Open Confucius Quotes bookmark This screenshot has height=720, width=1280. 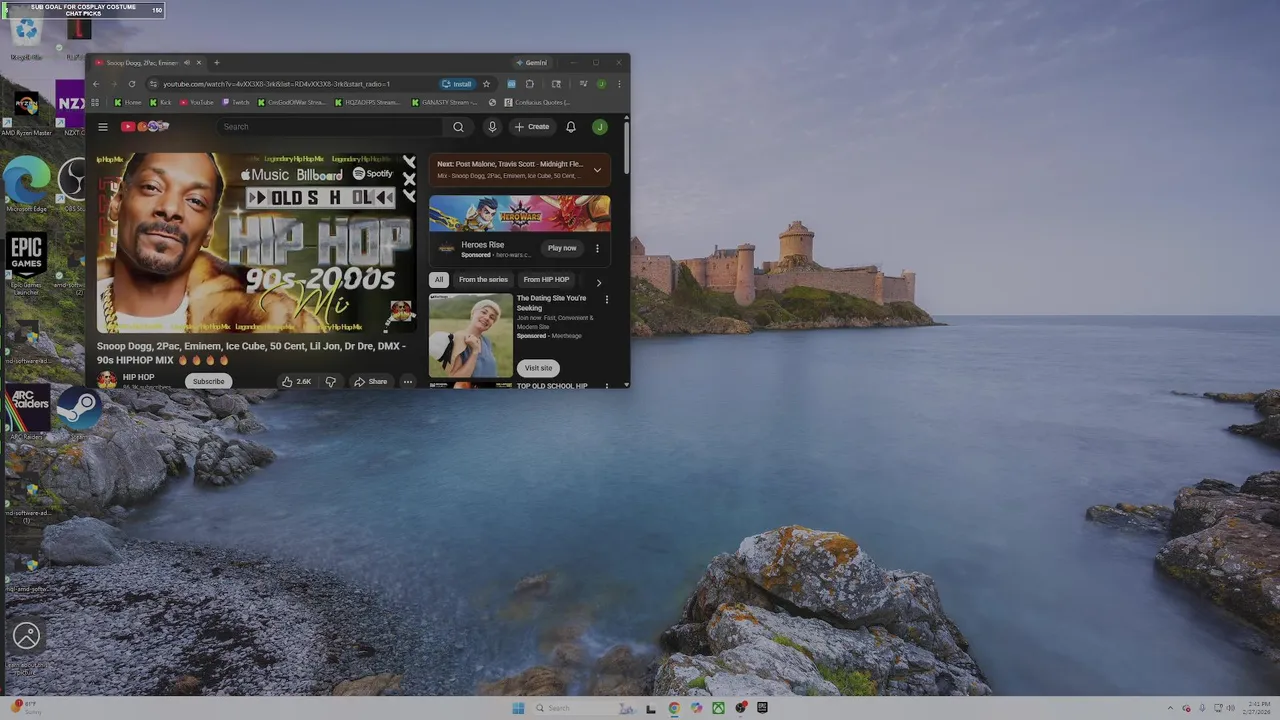coord(537,102)
